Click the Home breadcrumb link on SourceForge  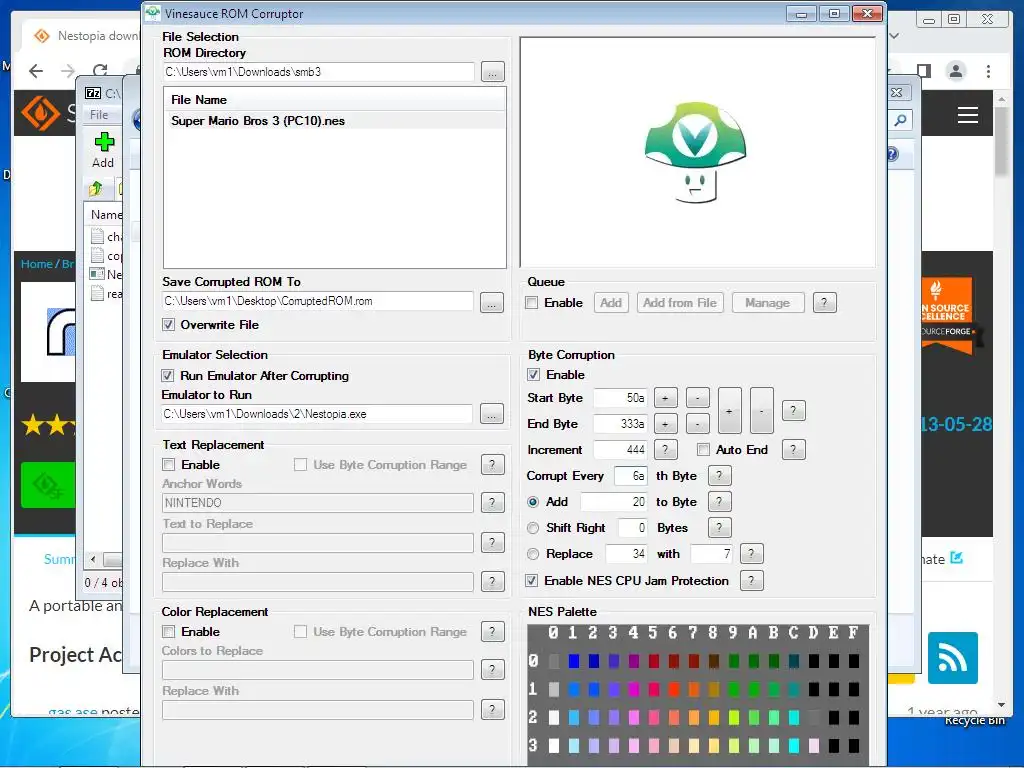36,264
